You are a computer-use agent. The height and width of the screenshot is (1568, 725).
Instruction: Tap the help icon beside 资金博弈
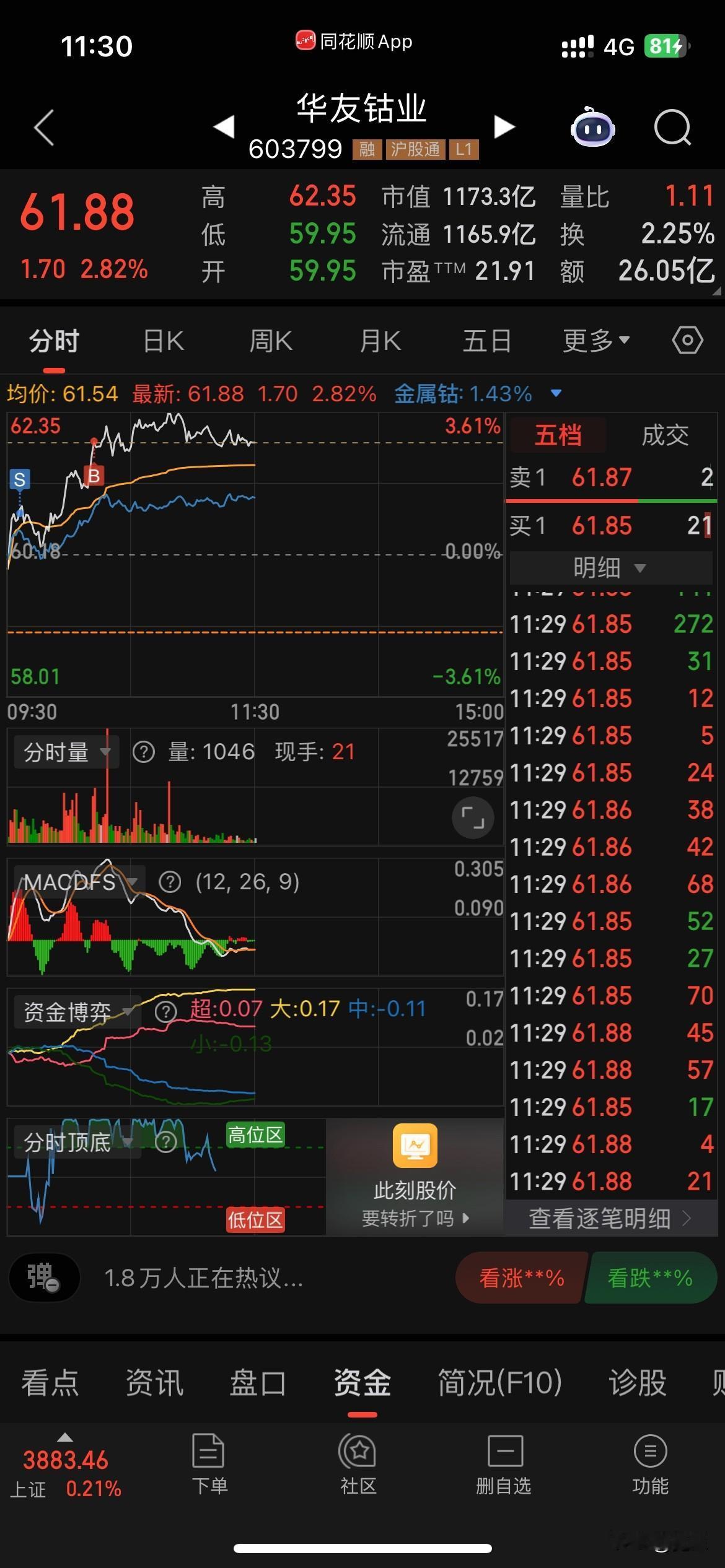[x=165, y=1012]
